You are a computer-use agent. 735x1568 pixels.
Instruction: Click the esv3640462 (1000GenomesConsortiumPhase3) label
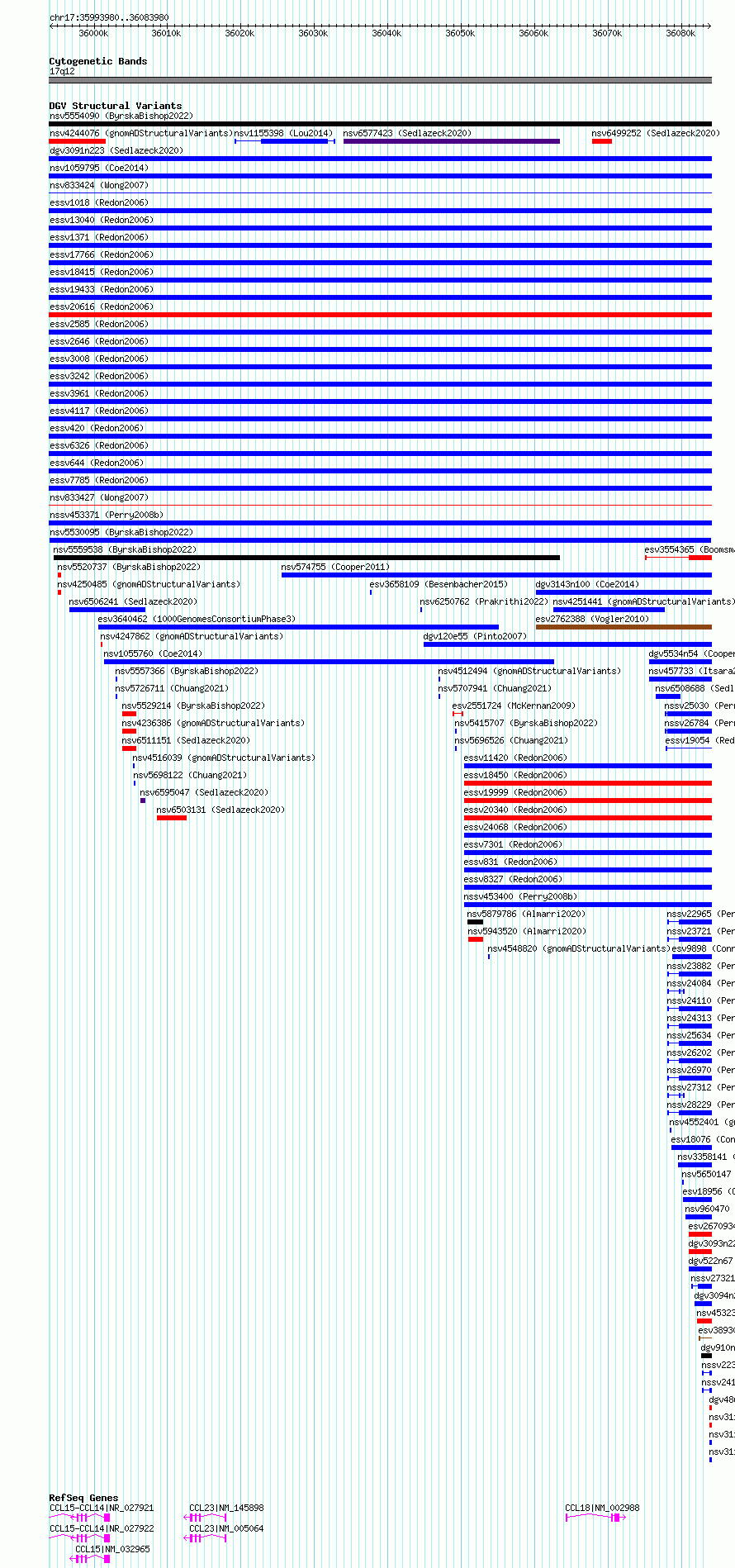tap(197, 620)
